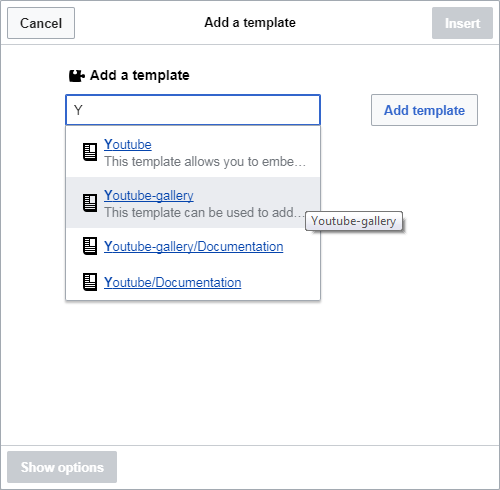This screenshot has height=490, width=500.
Task: Click the Youtube/Documentation page icon
Action: coord(90,282)
